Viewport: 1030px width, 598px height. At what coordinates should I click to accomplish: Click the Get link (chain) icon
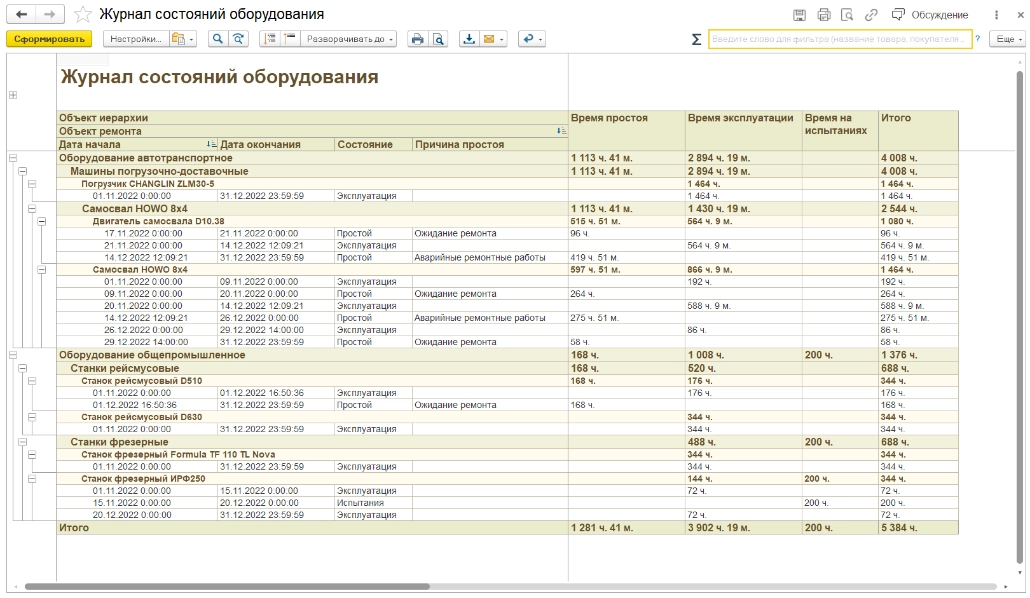coord(871,15)
